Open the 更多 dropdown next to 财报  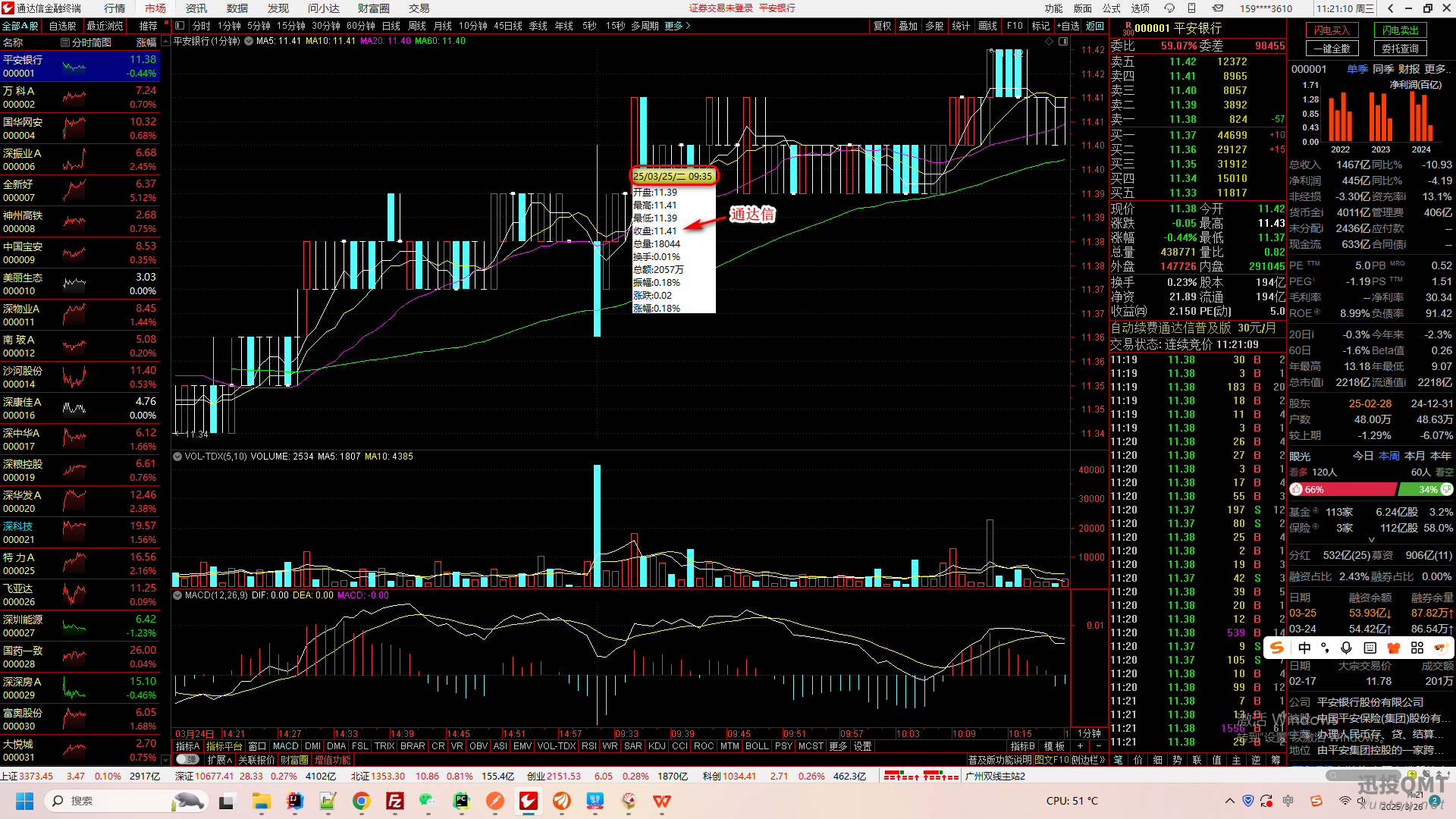point(1438,69)
